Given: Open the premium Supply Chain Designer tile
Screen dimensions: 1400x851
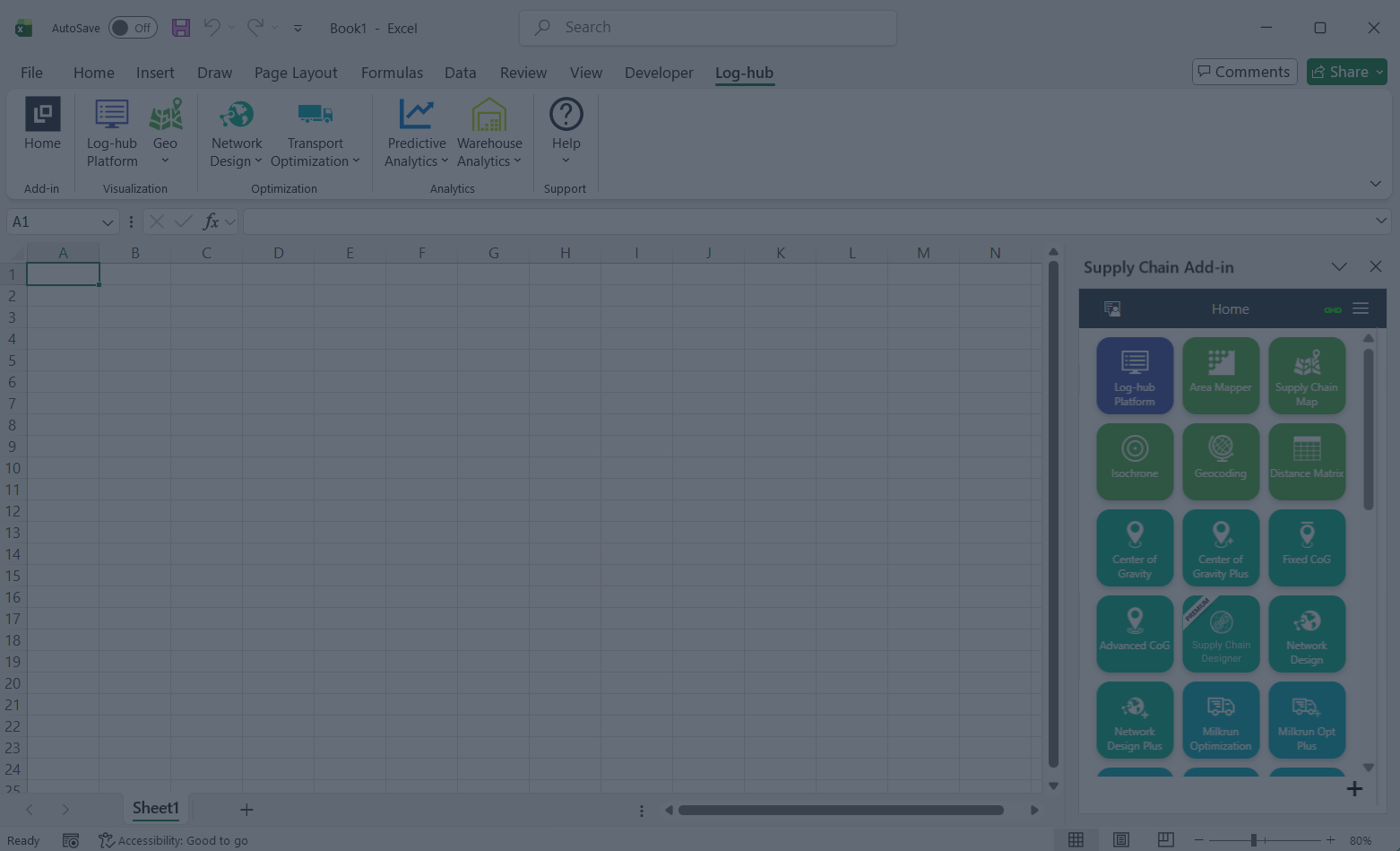Looking at the screenshot, I should [1221, 634].
